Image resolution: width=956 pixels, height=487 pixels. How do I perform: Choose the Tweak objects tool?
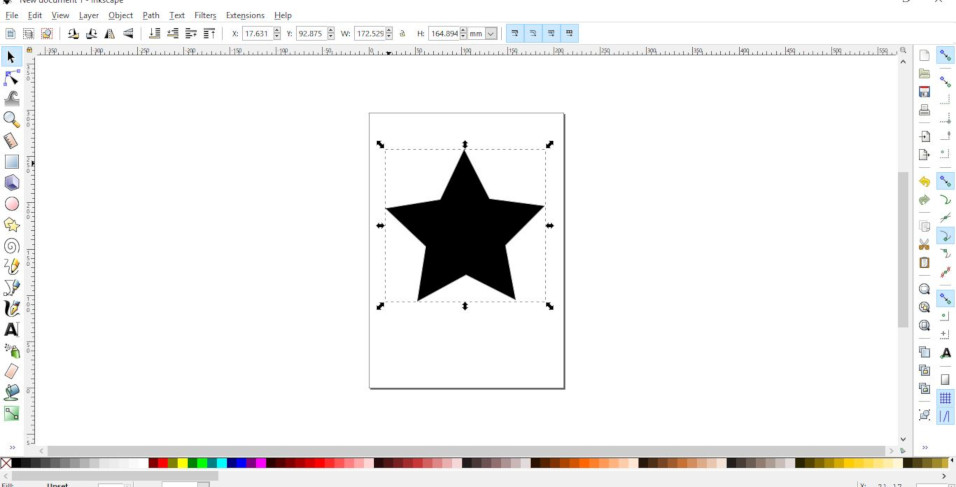coord(11,98)
